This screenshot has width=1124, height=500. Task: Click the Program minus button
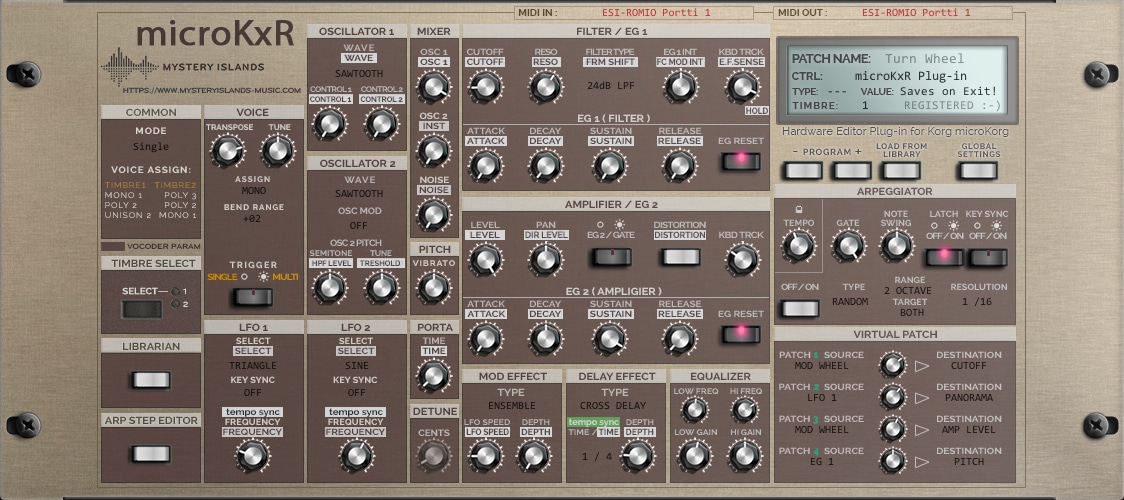803,170
